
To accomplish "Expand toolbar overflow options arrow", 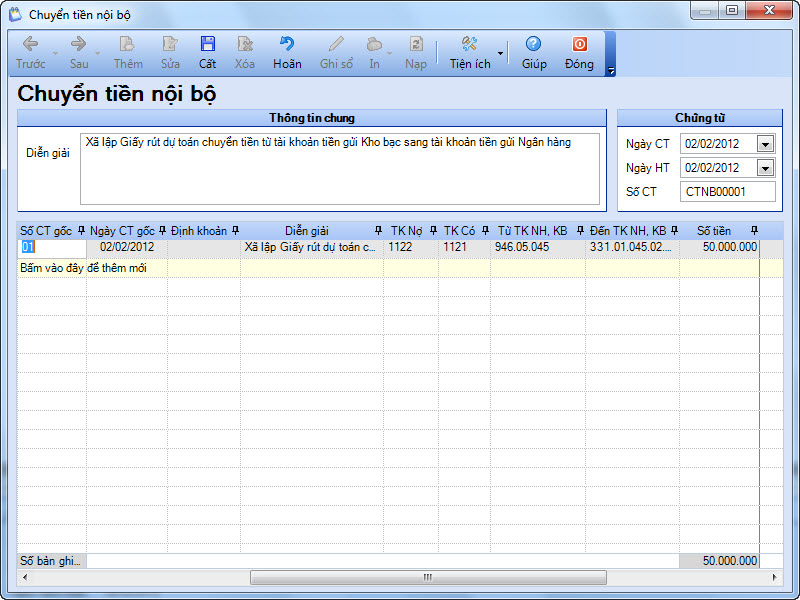I will click(611, 71).
